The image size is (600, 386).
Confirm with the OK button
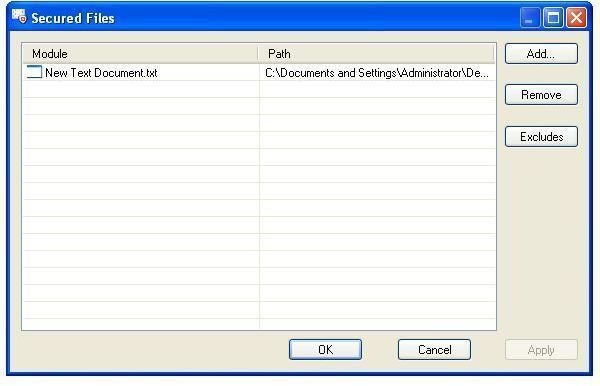(325, 349)
